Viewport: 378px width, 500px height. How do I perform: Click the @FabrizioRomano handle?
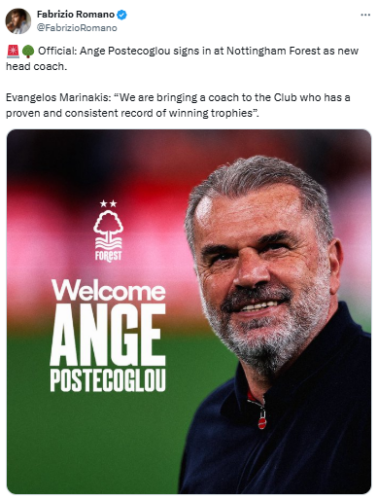(77, 28)
